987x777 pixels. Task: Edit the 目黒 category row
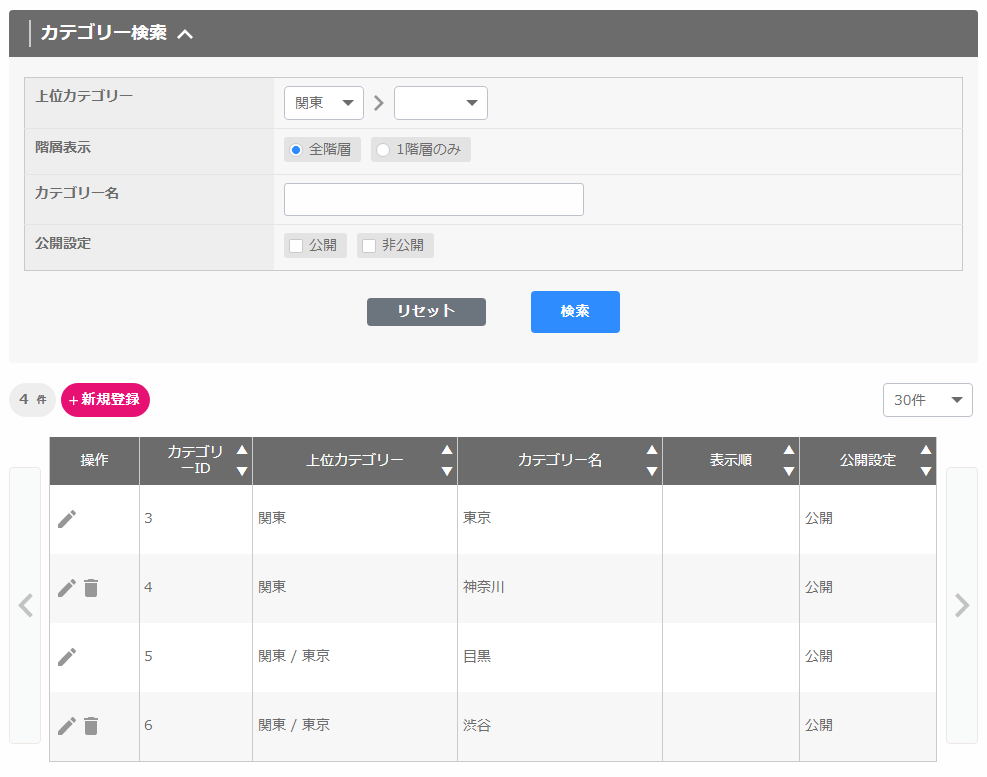(x=67, y=657)
